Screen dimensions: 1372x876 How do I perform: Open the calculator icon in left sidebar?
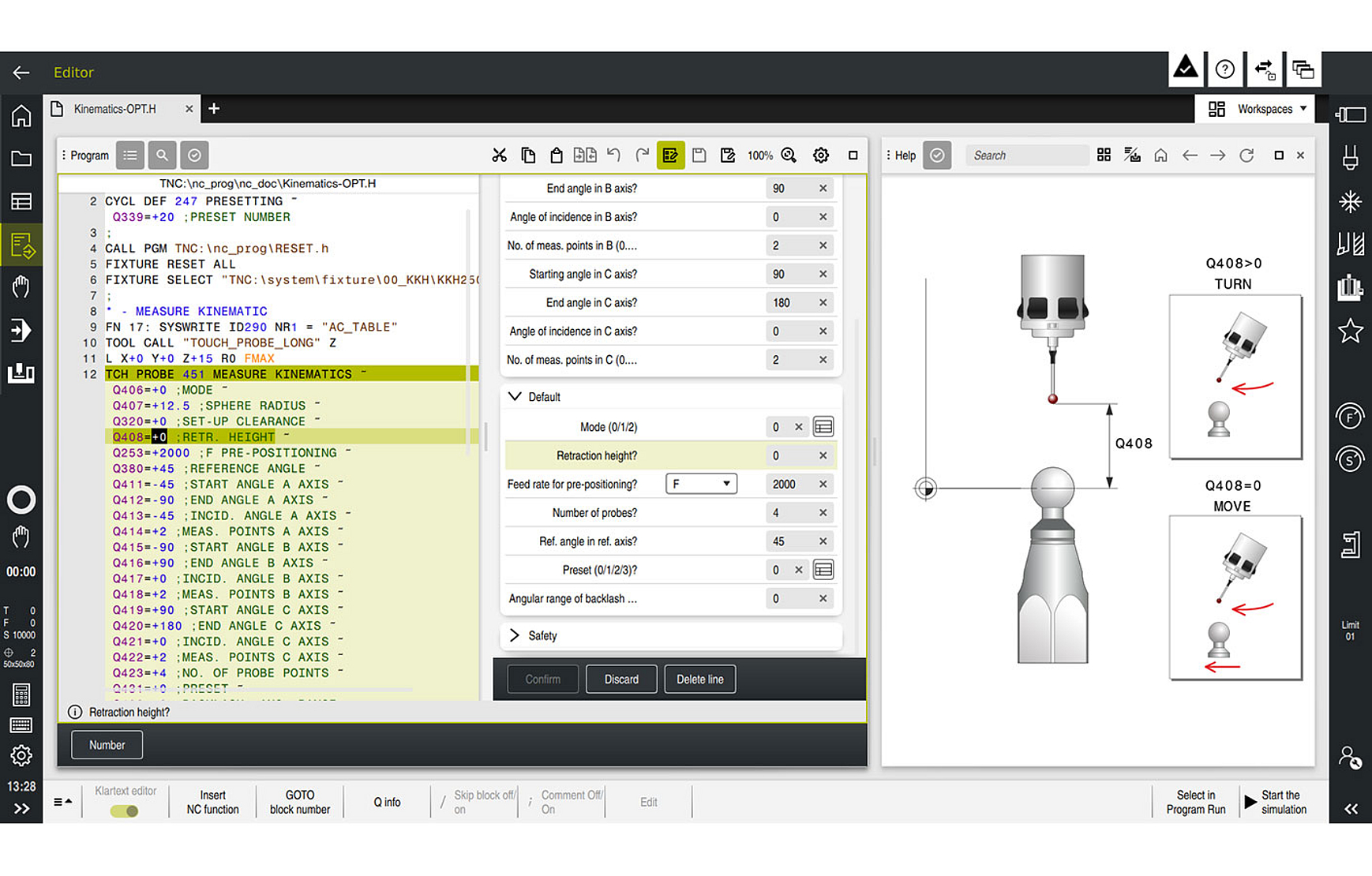coord(21,694)
